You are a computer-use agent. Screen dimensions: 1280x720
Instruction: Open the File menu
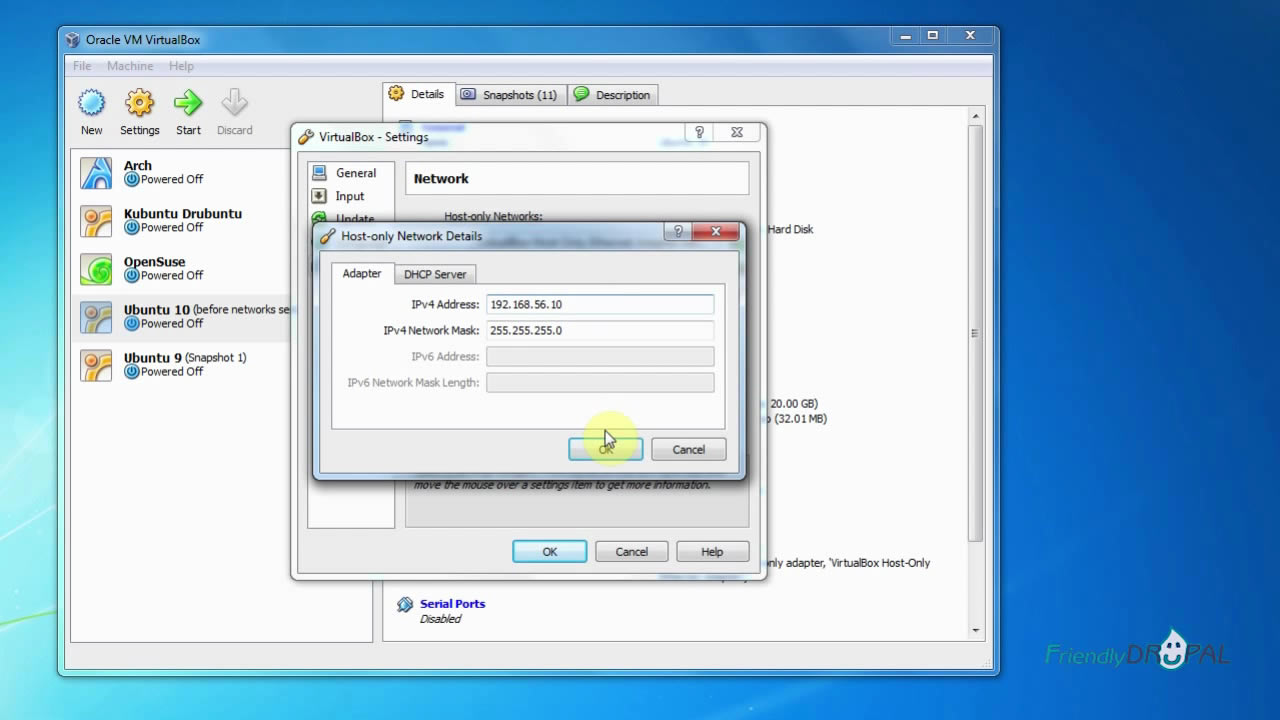tap(82, 66)
